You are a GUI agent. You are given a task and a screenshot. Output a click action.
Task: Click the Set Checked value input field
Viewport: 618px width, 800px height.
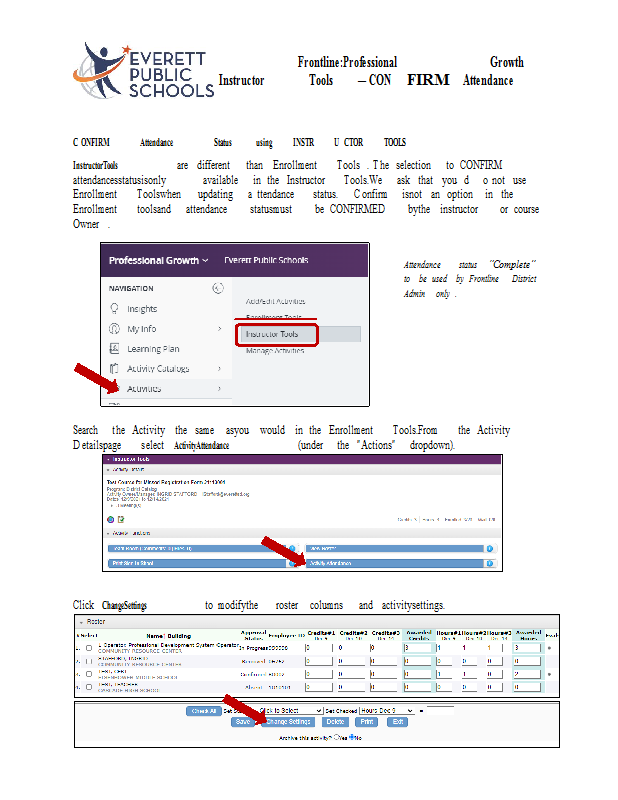coord(440,710)
